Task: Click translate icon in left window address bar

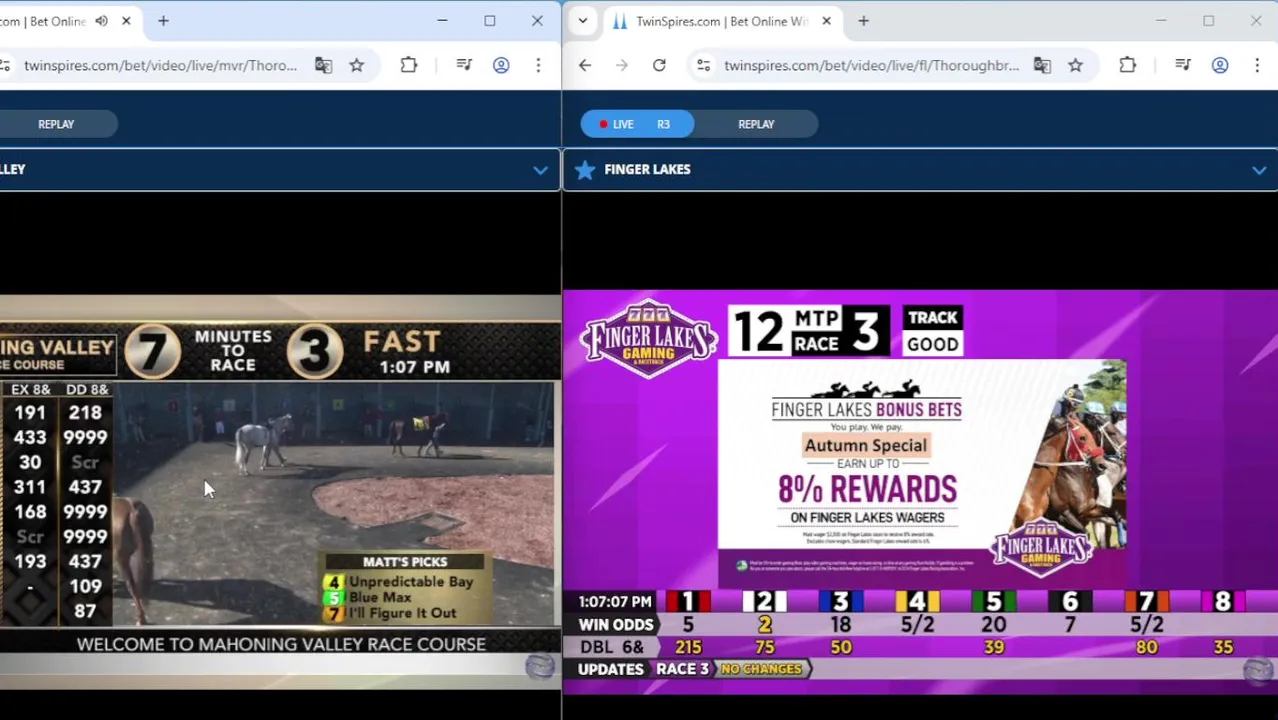Action: tap(323, 65)
